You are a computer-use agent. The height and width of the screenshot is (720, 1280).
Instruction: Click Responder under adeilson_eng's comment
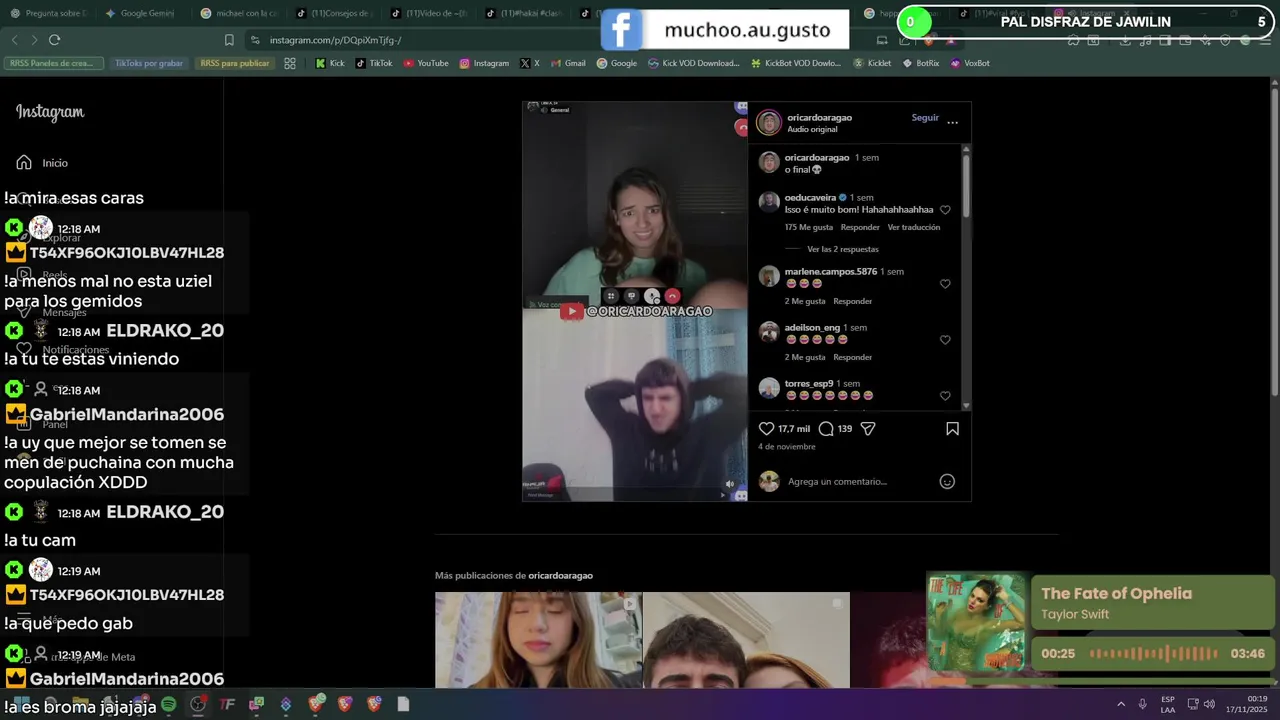pos(852,357)
